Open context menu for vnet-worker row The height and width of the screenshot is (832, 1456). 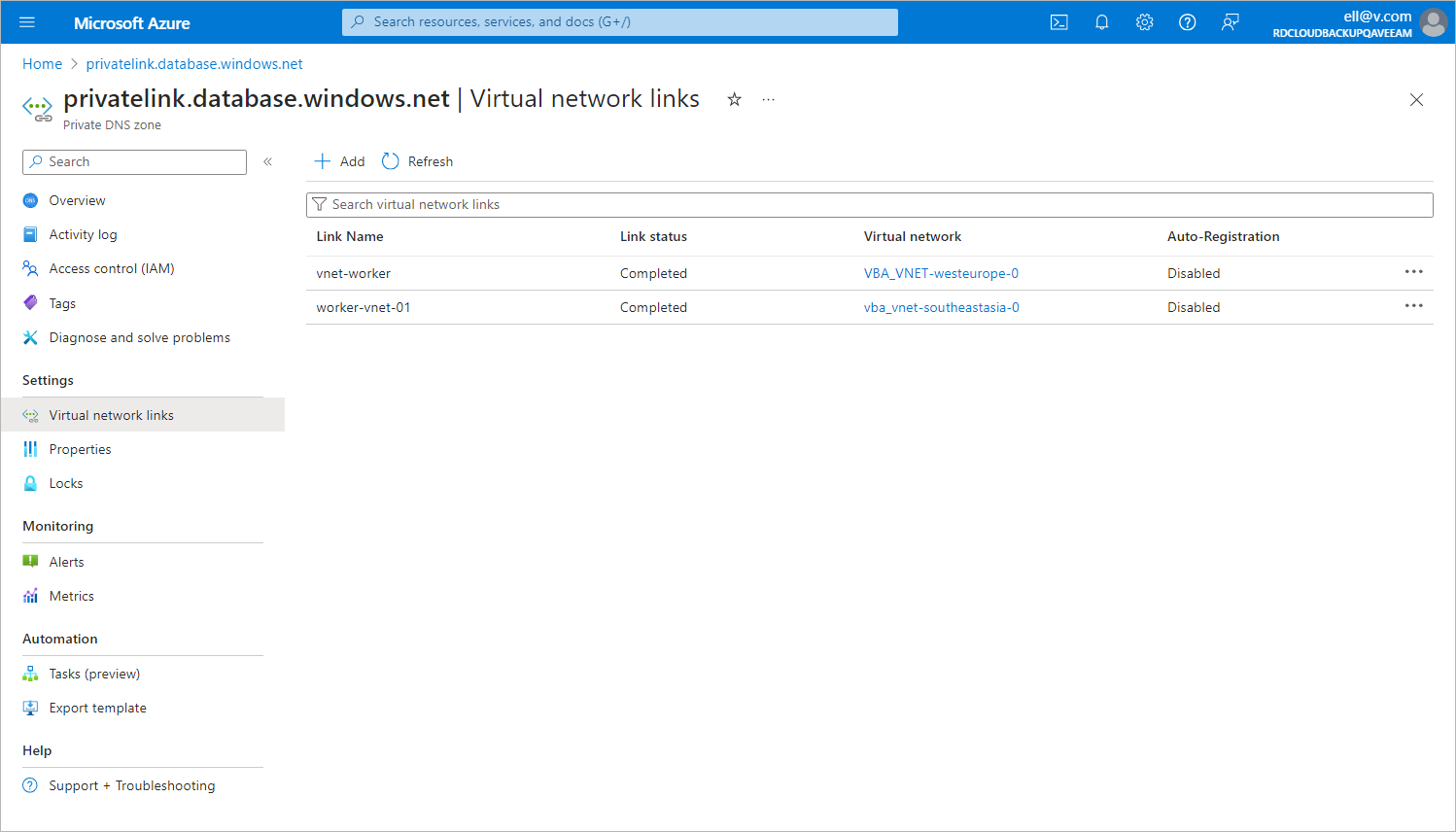point(1414,272)
